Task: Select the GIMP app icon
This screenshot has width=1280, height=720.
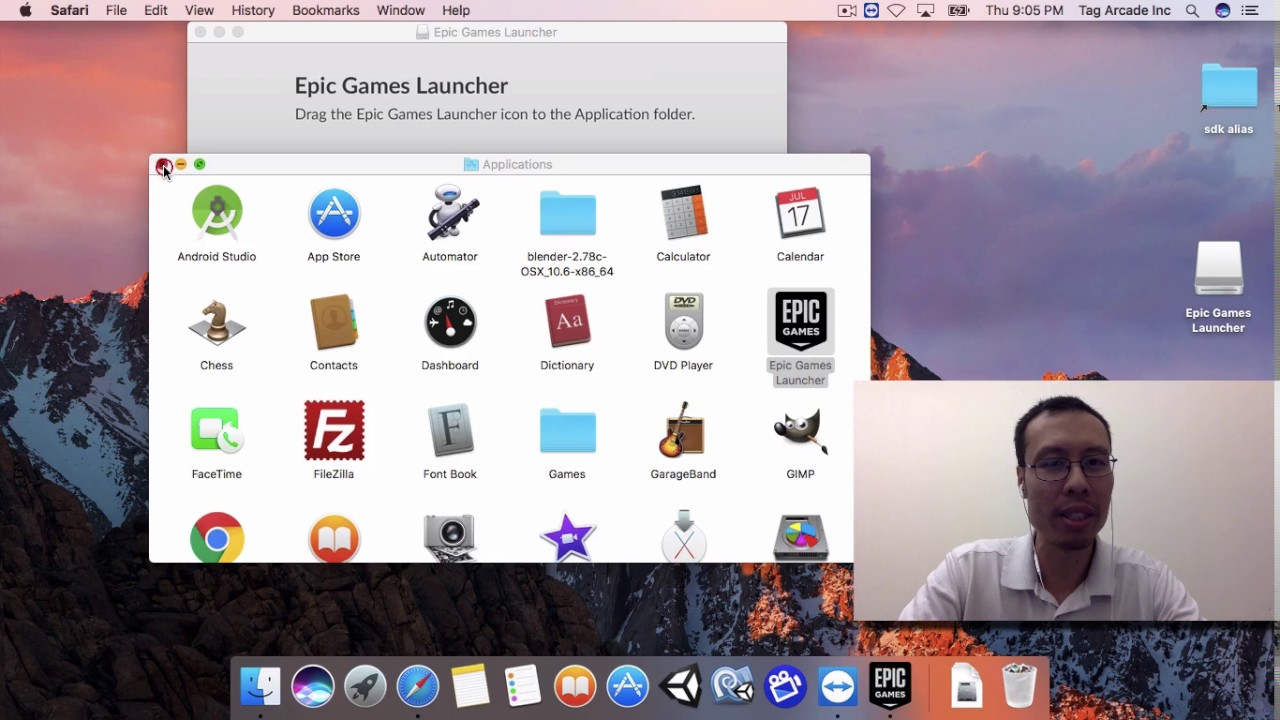Action: point(800,431)
